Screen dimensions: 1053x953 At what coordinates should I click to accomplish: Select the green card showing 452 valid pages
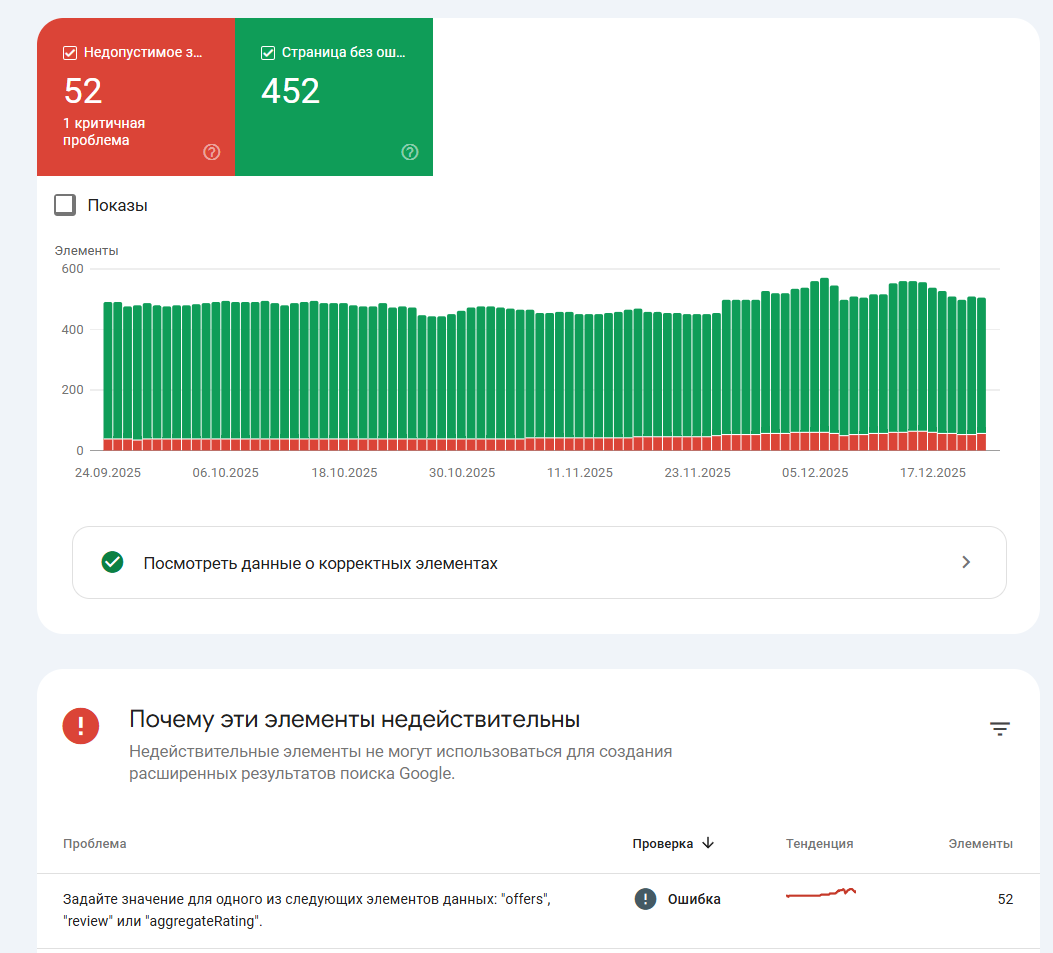pos(334,97)
